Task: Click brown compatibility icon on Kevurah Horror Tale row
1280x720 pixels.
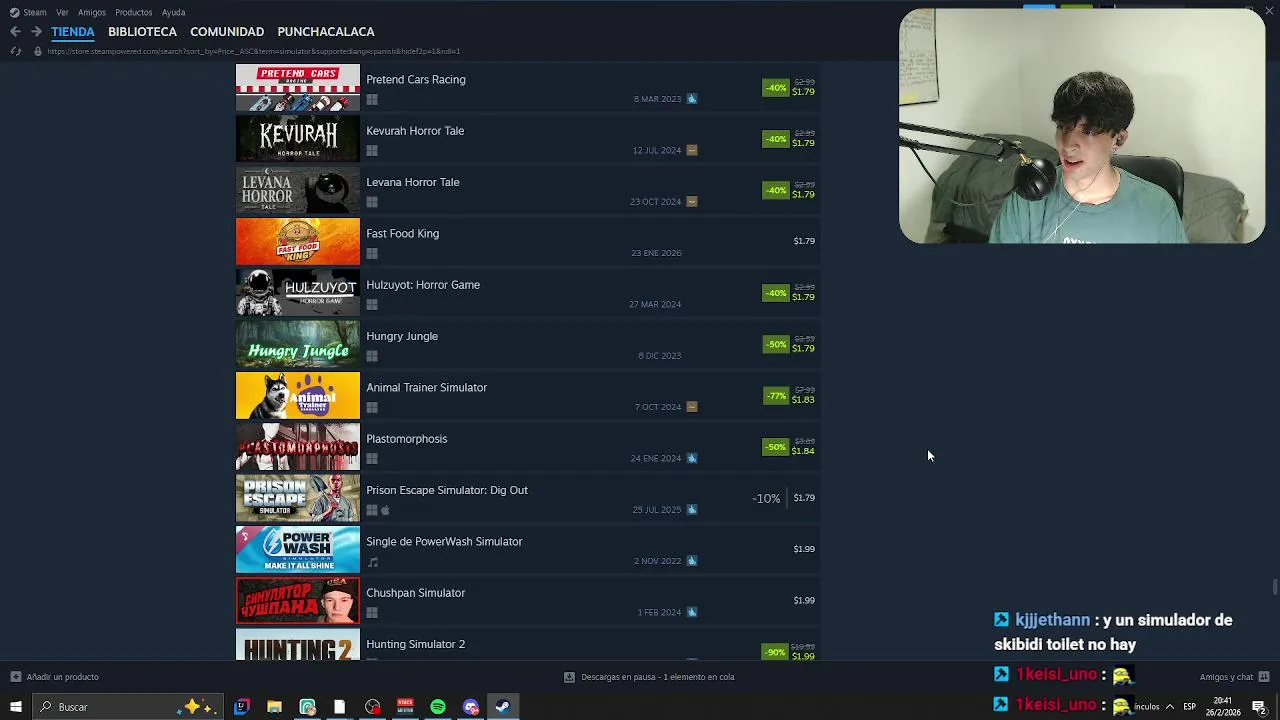Action: click(692, 150)
